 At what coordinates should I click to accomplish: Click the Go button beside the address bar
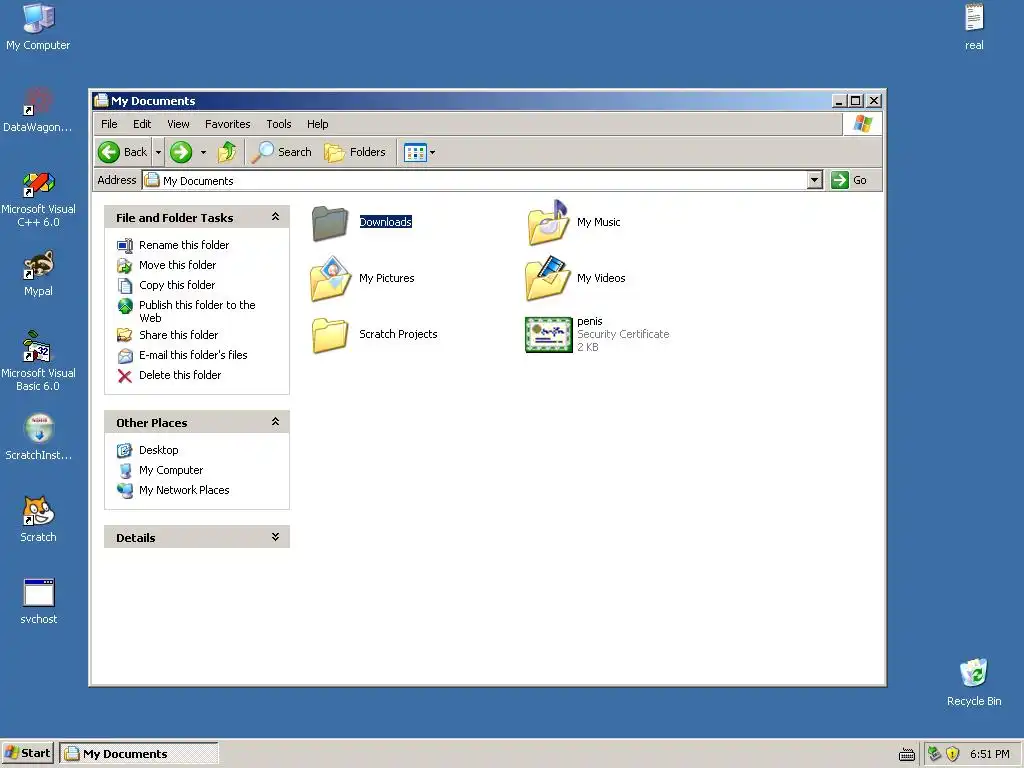pos(849,180)
